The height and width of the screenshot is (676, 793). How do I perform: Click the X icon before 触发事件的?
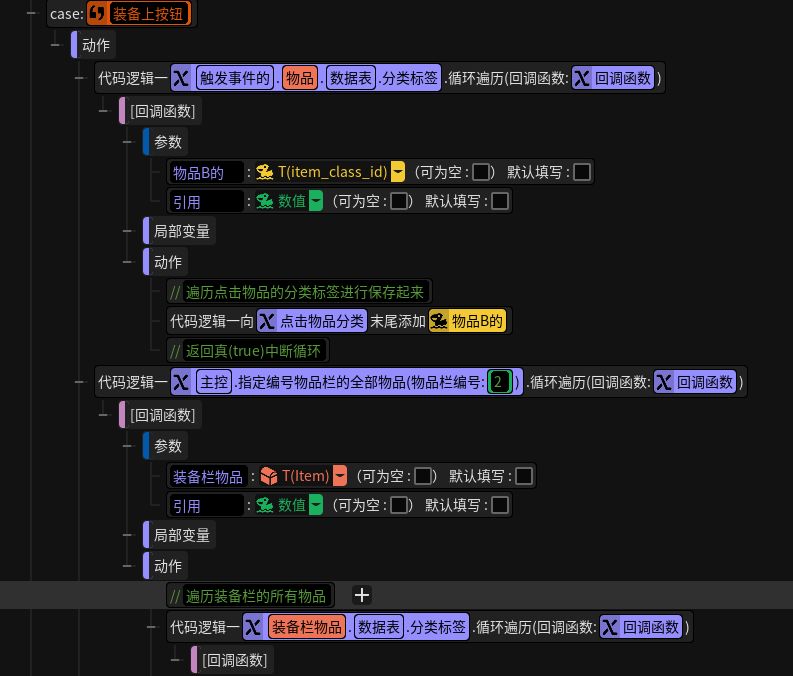coord(181,78)
